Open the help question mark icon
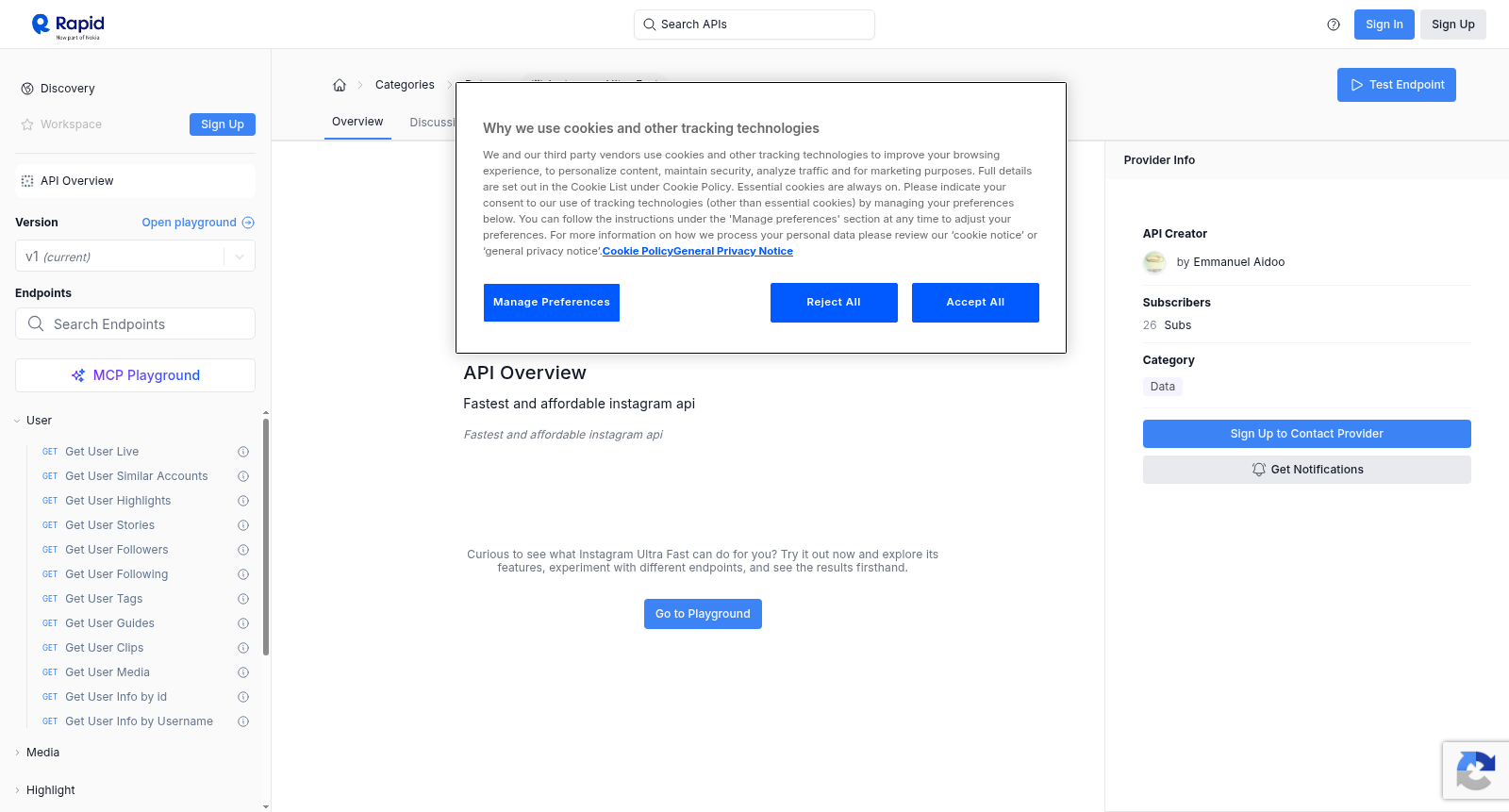Viewport: 1509px width, 812px height. pos(1334,25)
